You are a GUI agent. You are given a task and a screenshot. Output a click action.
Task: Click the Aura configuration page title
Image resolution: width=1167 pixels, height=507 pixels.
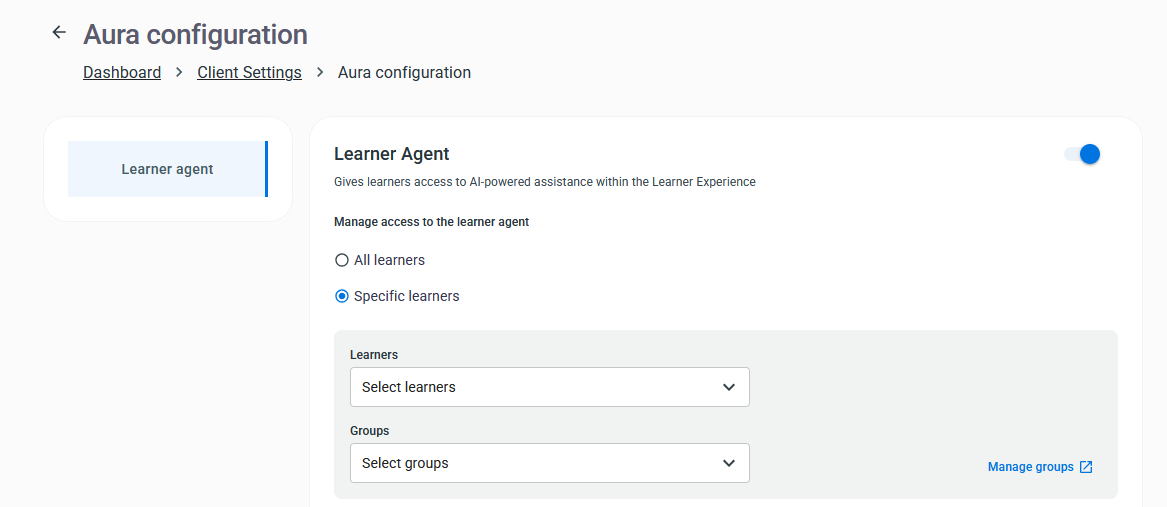coord(195,34)
